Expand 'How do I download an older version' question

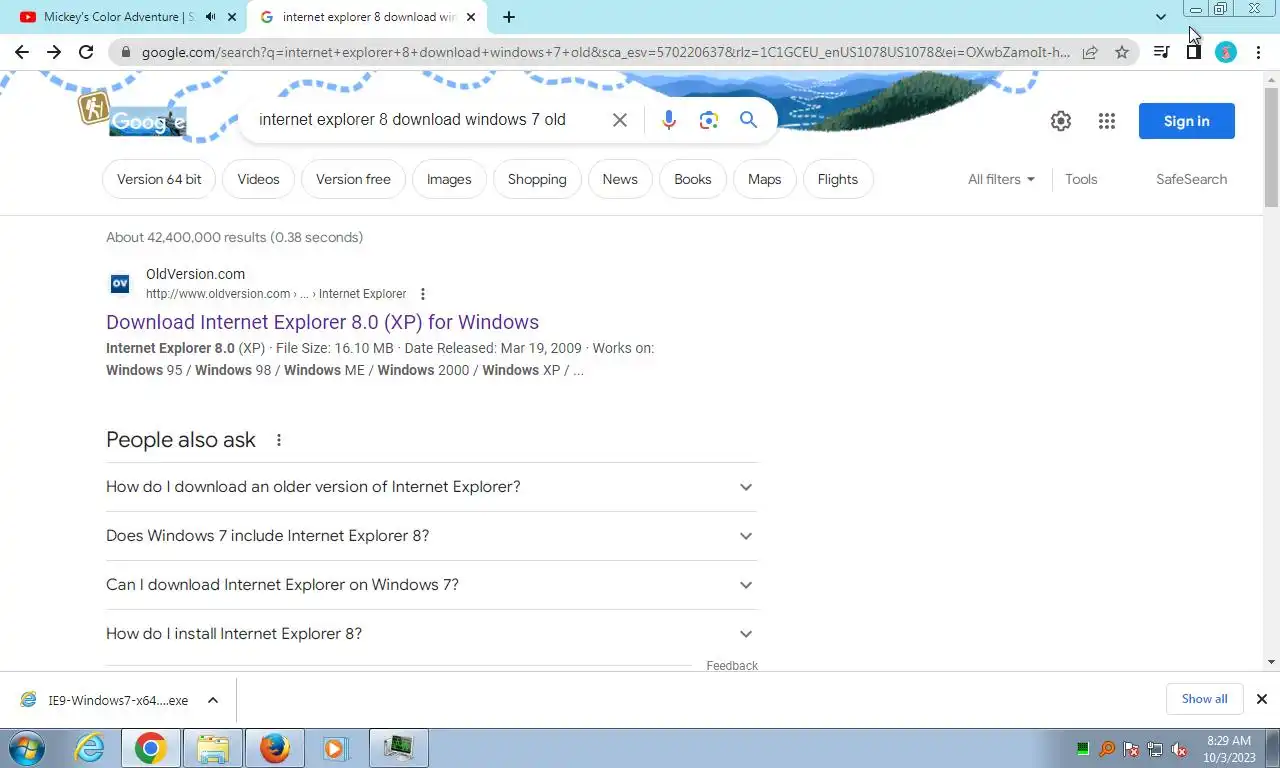[x=431, y=487]
